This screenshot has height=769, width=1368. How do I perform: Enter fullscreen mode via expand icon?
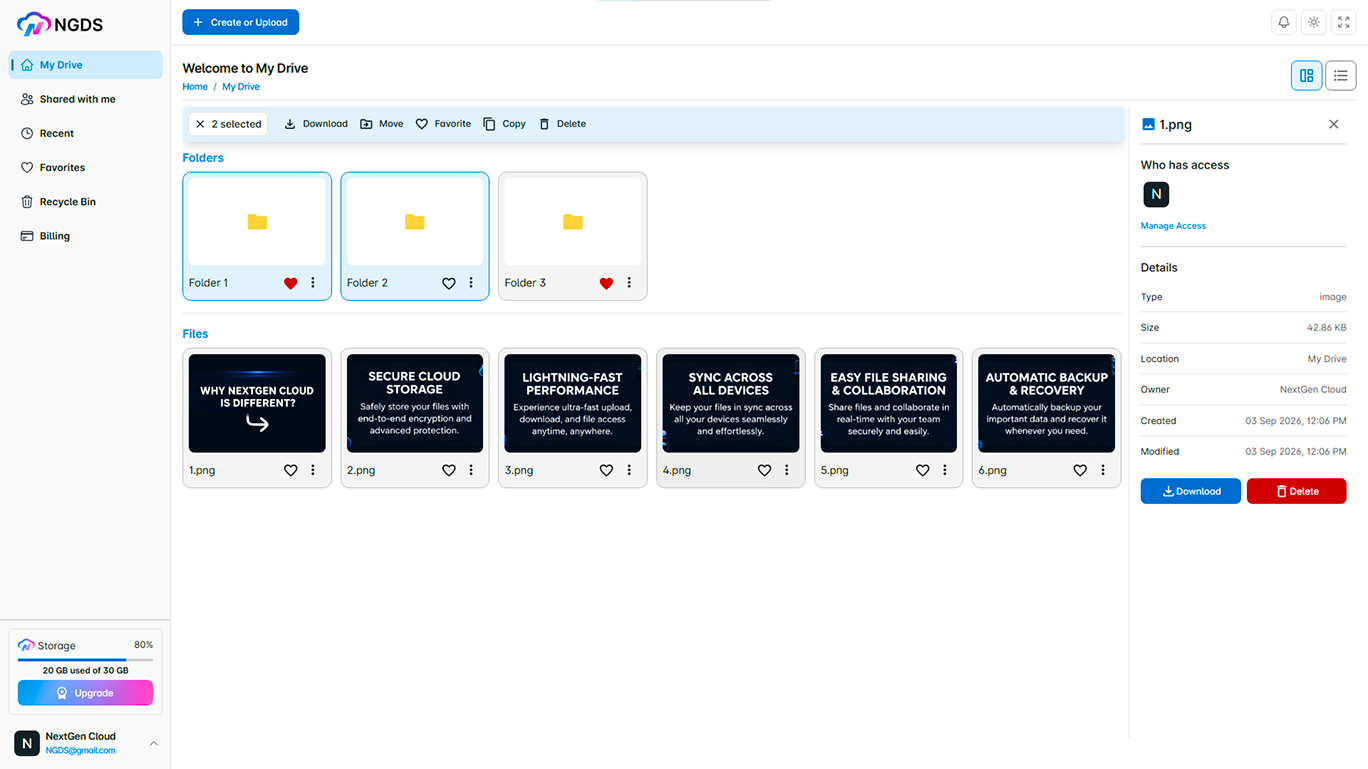(x=1344, y=22)
